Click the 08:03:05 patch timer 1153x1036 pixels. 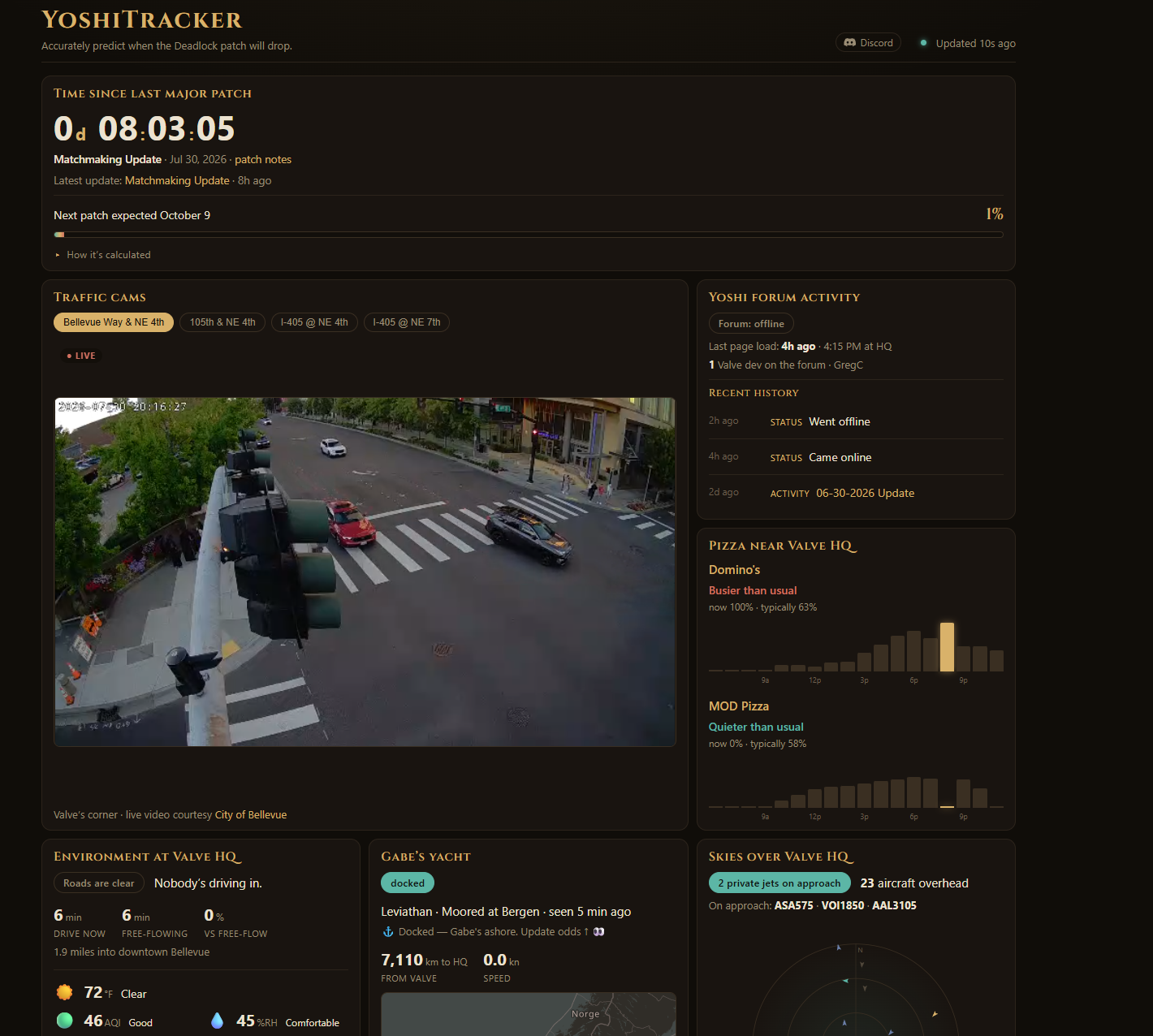[x=166, y=128]
